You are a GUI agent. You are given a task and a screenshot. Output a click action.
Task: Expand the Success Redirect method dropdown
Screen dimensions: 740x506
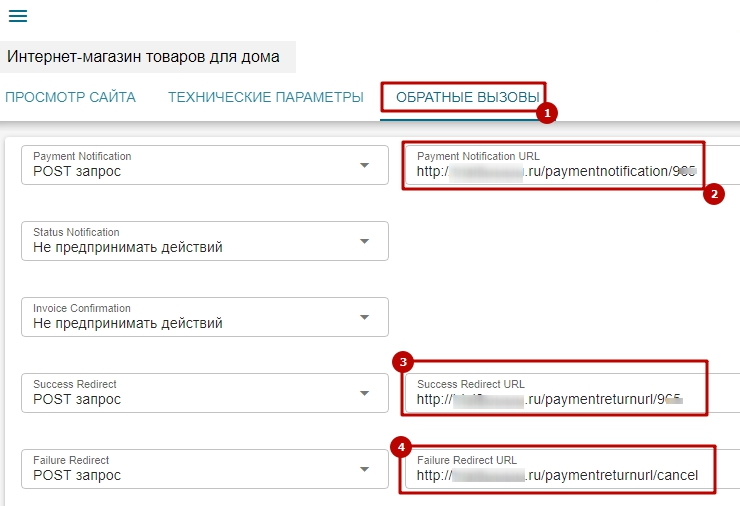tap(364, 393)
